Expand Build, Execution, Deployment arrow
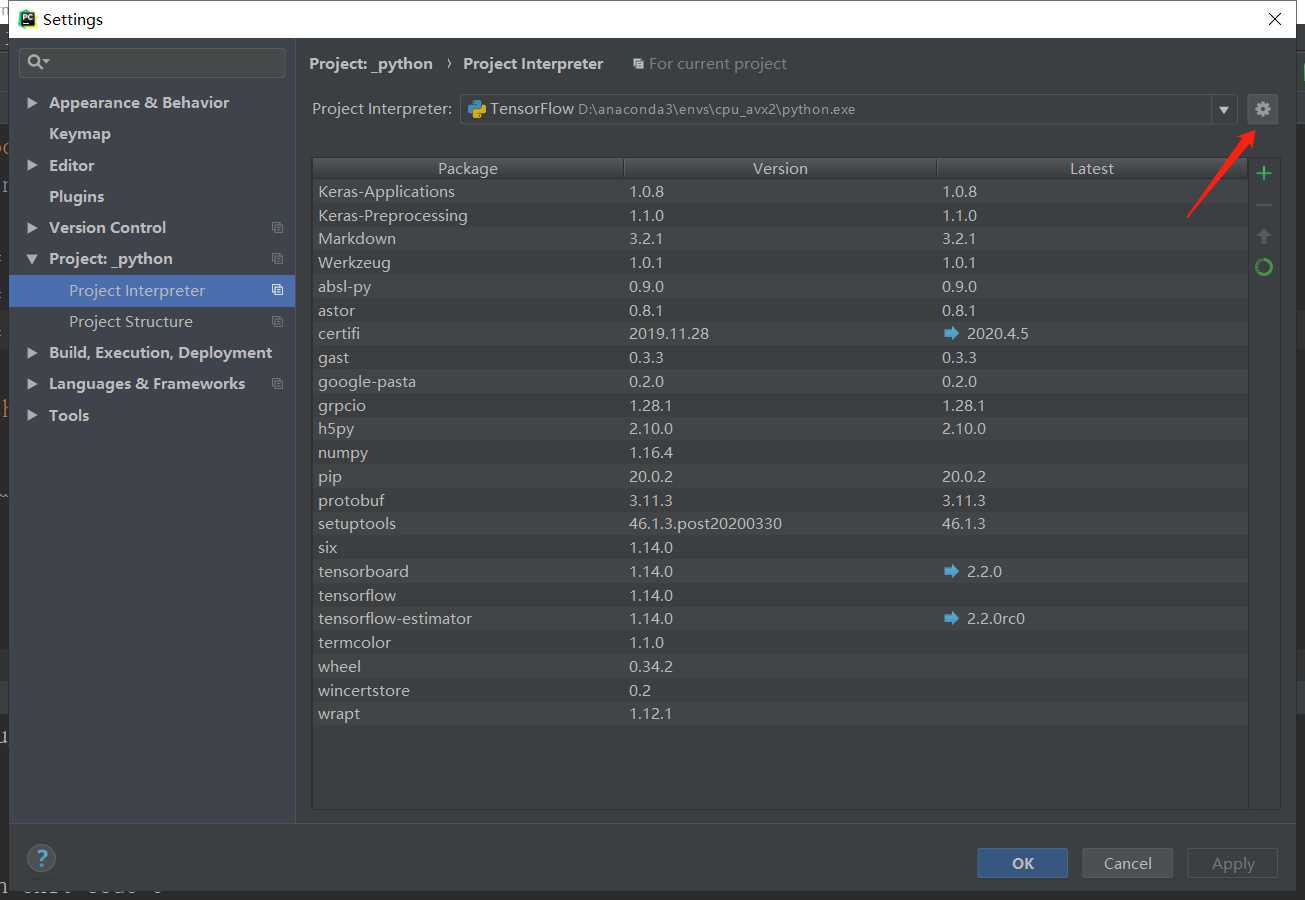 pyautogui.click(x=33, y=353)
